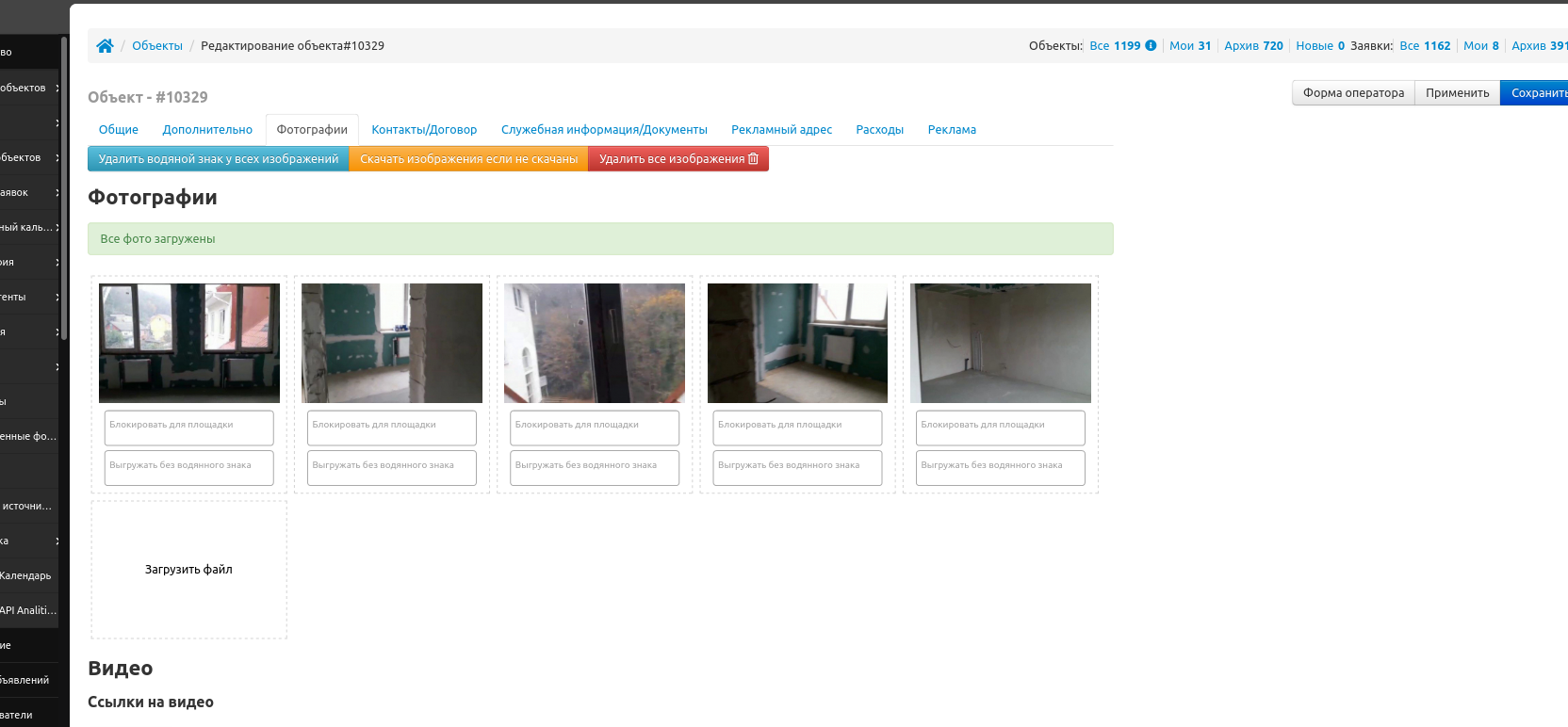This screenshot has height=727, width=1568.
Task: Switch to the Общие tab
Action: coord(119,130)
